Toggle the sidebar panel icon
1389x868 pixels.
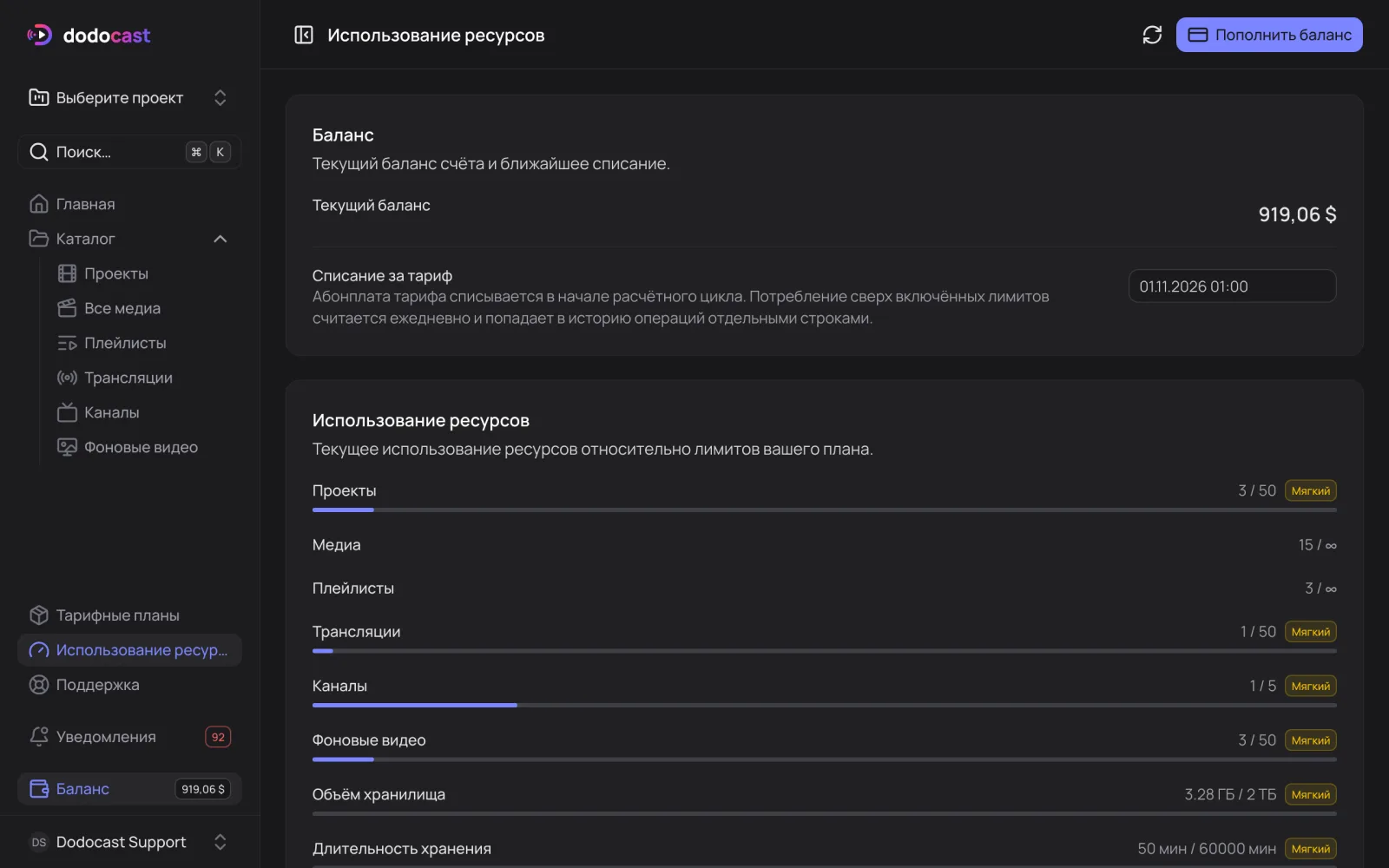(x=304, y=35)
